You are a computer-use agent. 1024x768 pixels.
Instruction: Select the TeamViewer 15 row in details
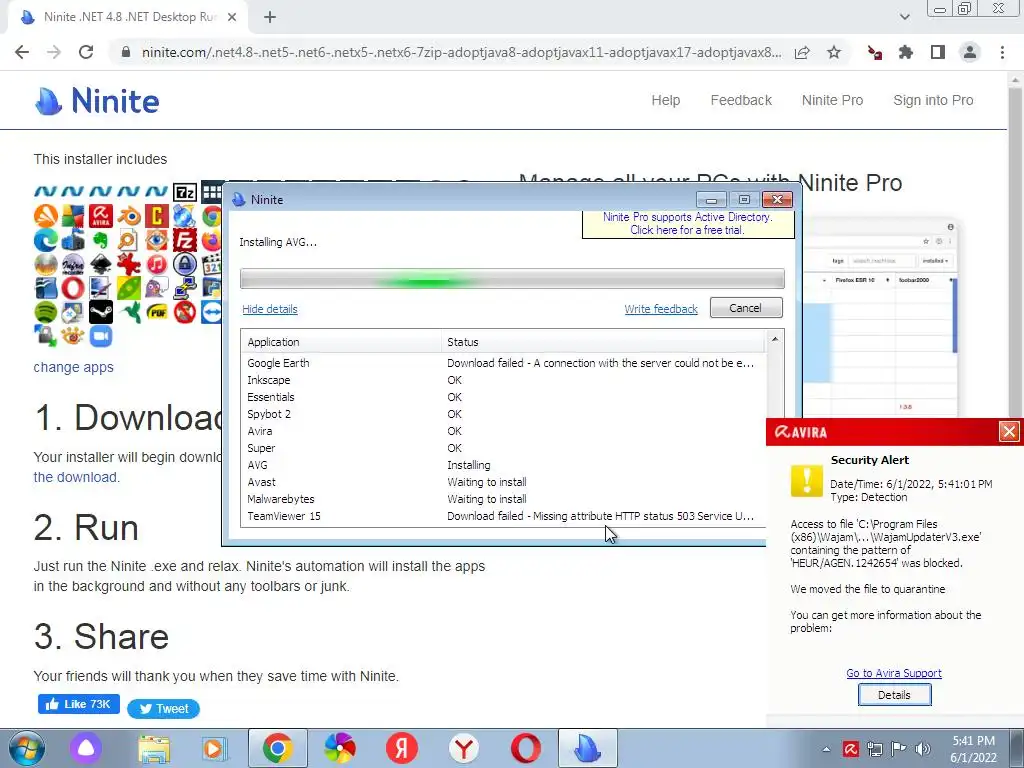coord(503,516)
